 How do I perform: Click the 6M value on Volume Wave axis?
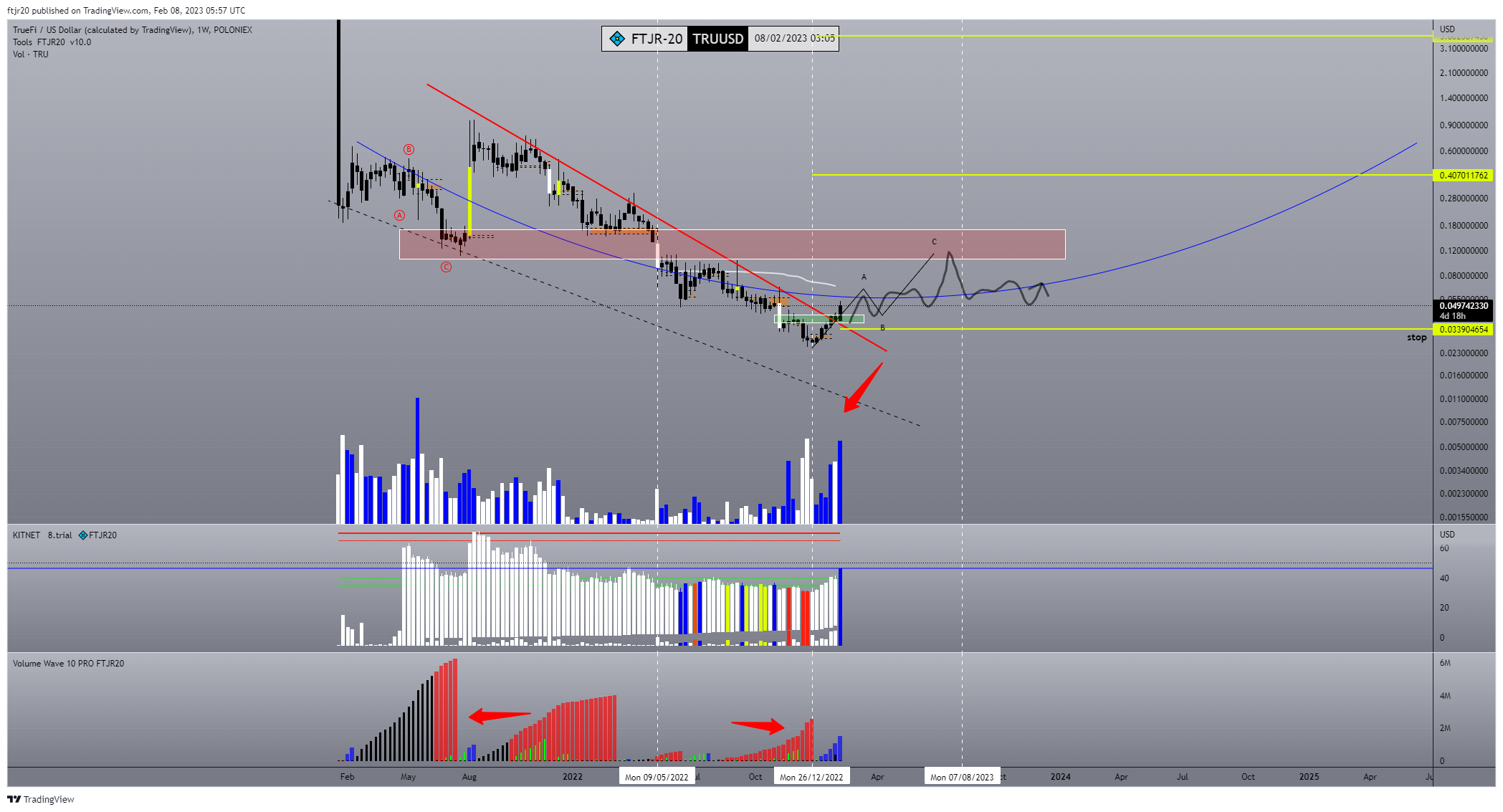click(x=1445, y=663)
